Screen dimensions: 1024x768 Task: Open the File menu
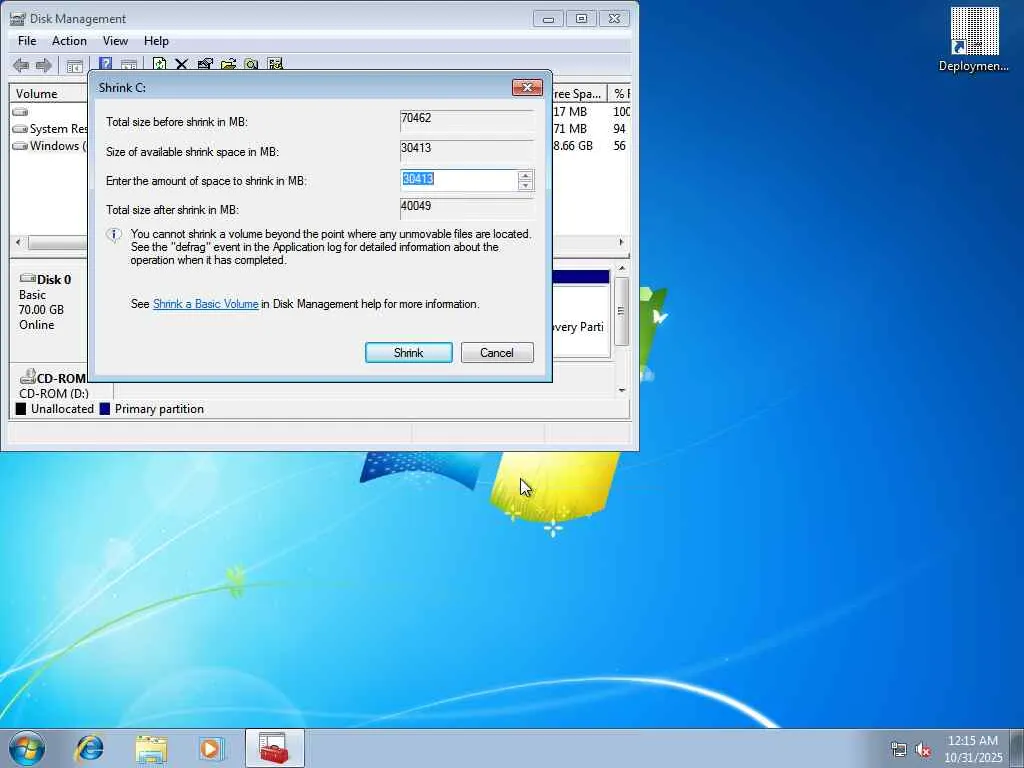point(27,40)
